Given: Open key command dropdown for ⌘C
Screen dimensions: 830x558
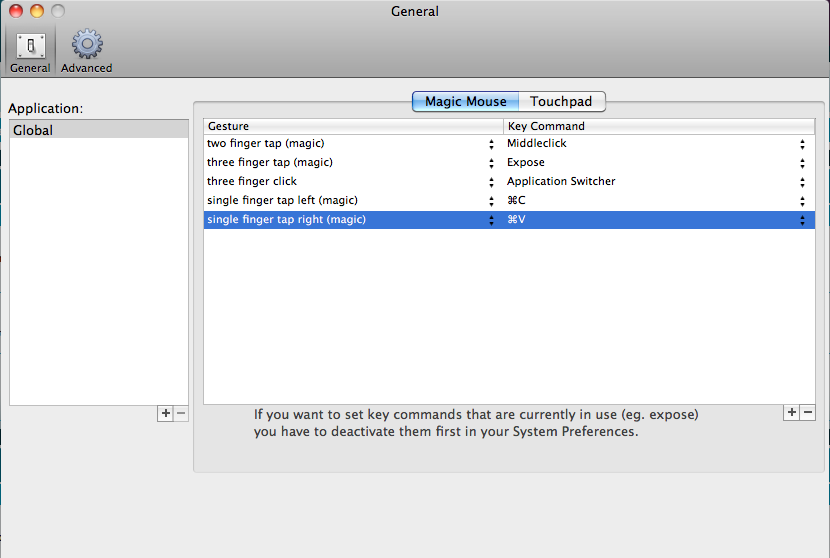Looking at the screenshot, I should pyautogui.click(x=802, y=201).
